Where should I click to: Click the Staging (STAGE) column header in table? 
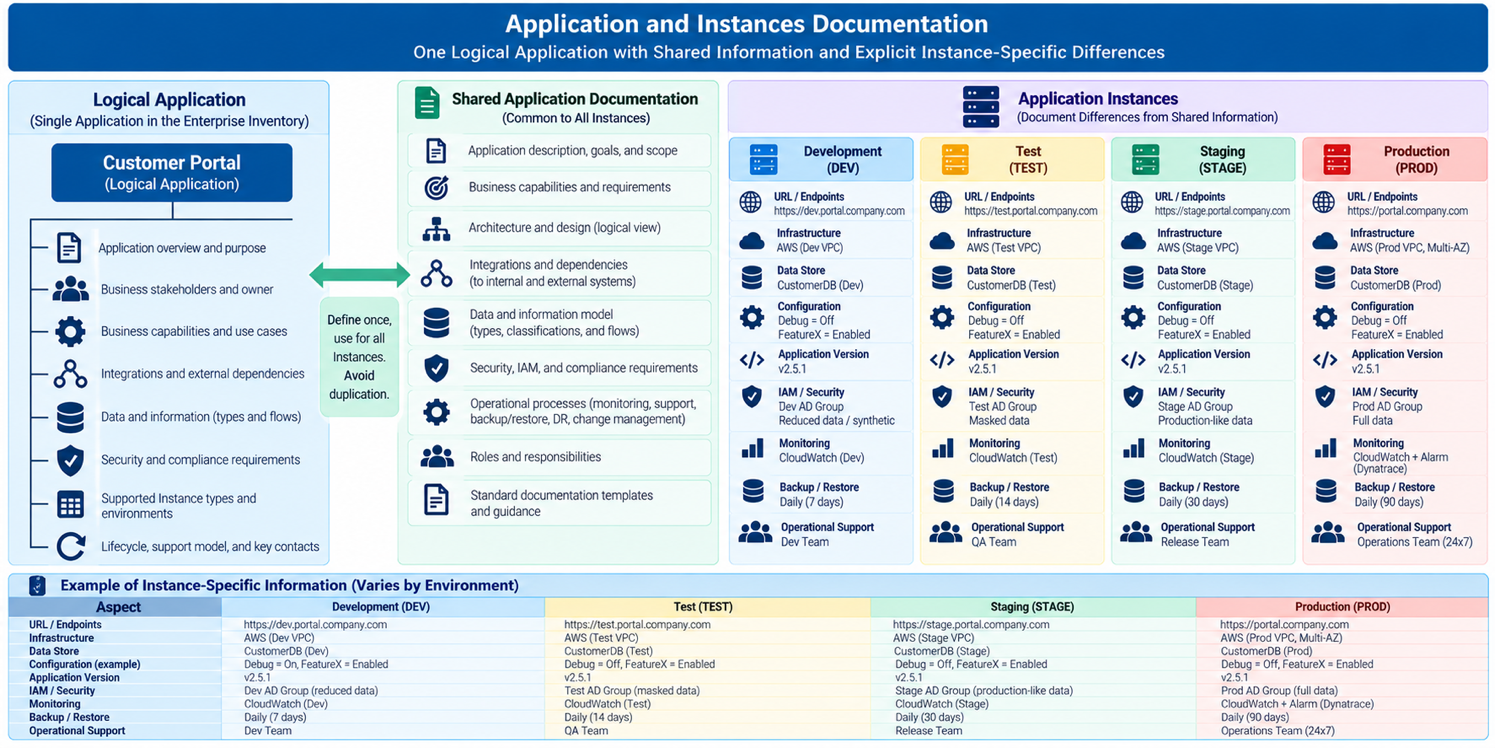pos(1033,606)
